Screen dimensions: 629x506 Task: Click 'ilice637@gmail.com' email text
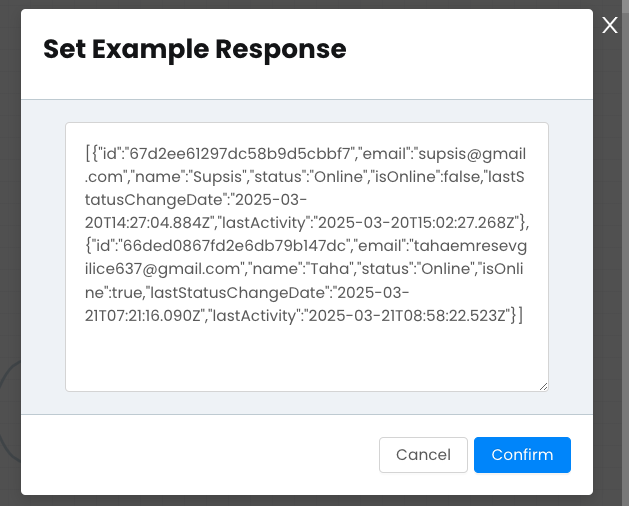pos(162,269)
